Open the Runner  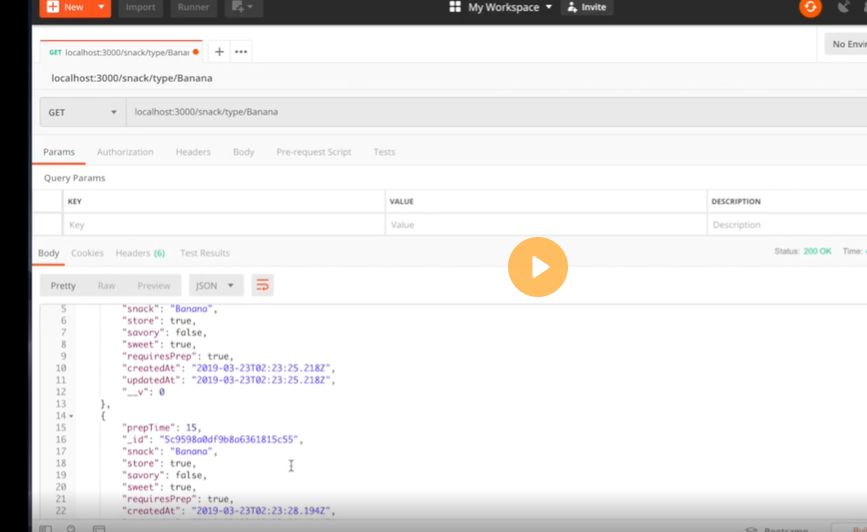point(193,7)
